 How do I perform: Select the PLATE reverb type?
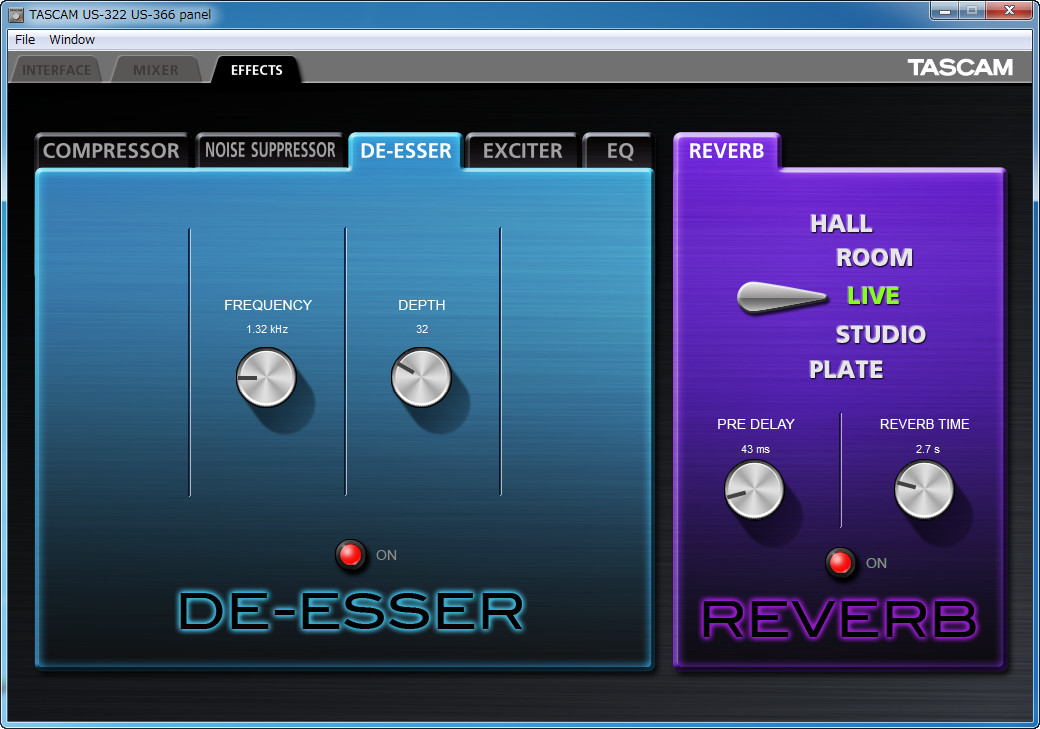[x=846, y=369]
